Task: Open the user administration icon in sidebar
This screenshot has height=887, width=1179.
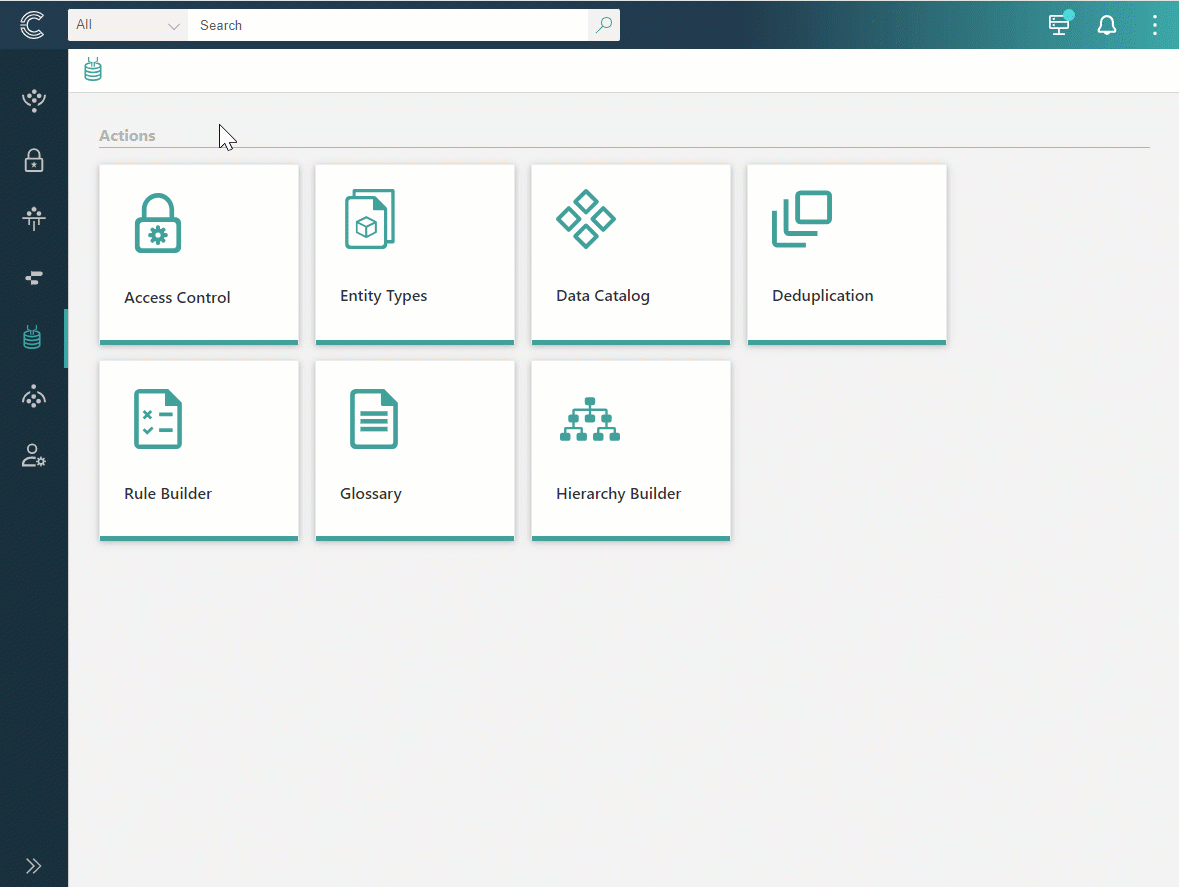Action: [x=33, y=455]
